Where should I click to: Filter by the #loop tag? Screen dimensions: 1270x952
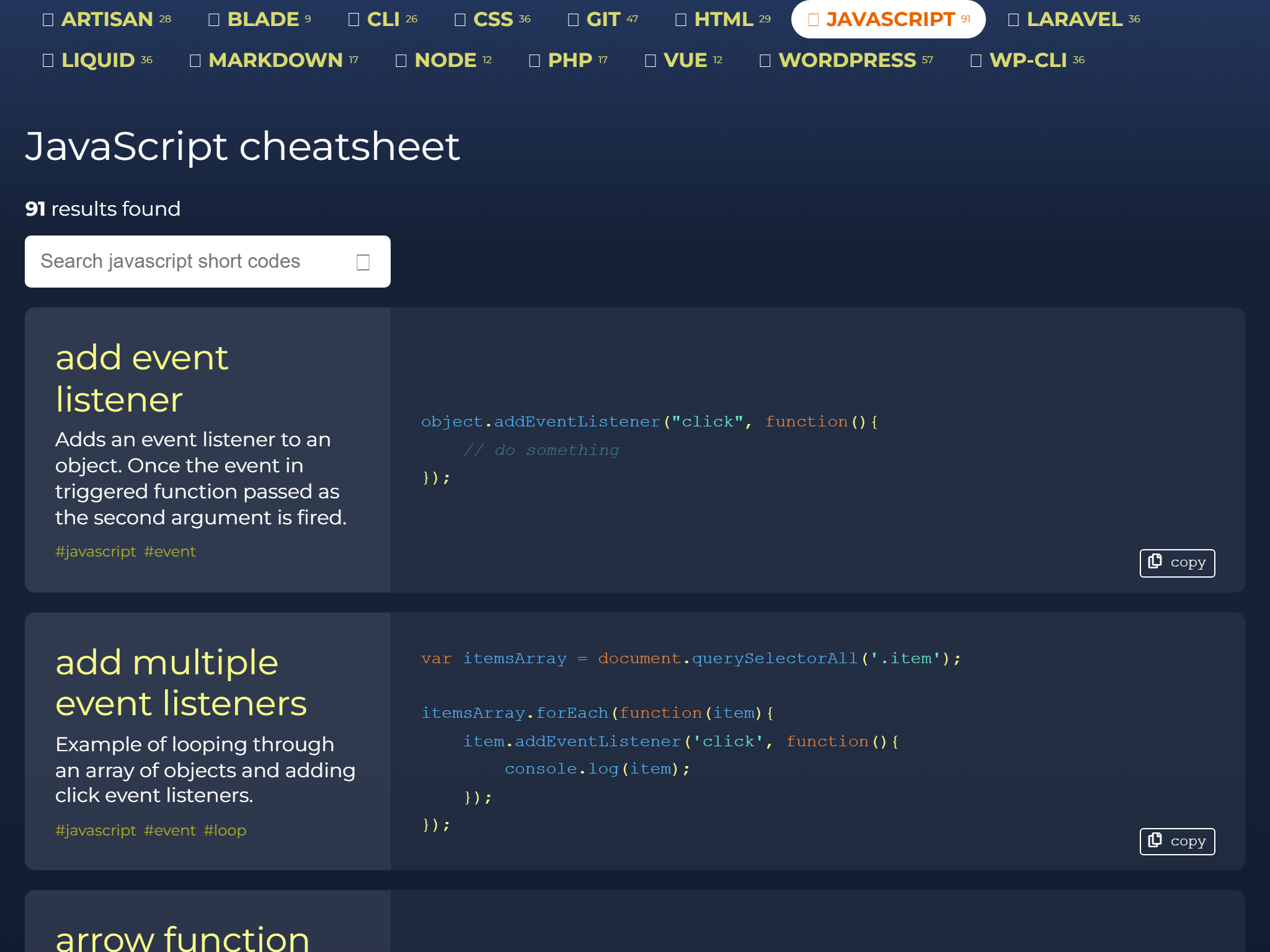tap(225, 831)
